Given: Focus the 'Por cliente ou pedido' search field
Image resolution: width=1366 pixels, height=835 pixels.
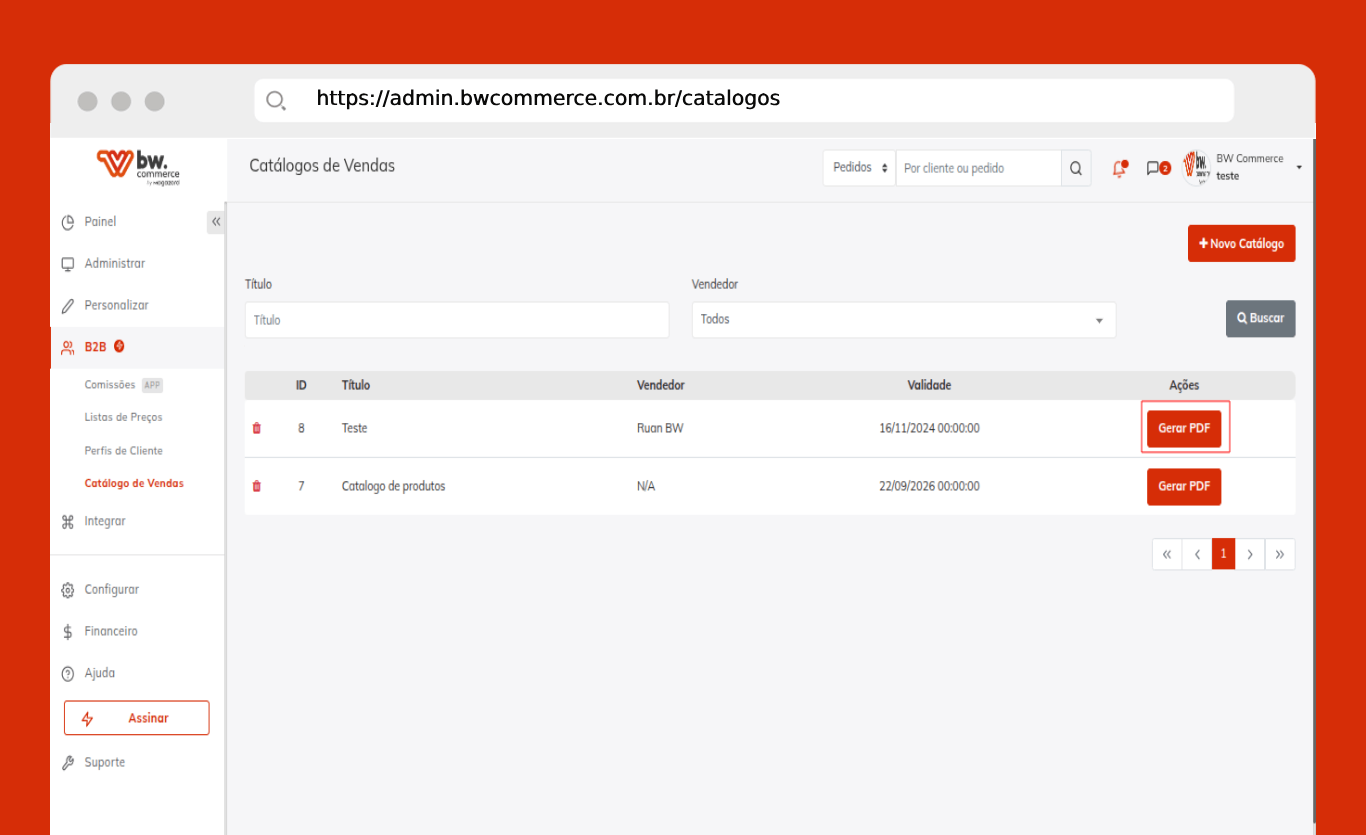Looking at the screenshot, I should click(978, 168).
